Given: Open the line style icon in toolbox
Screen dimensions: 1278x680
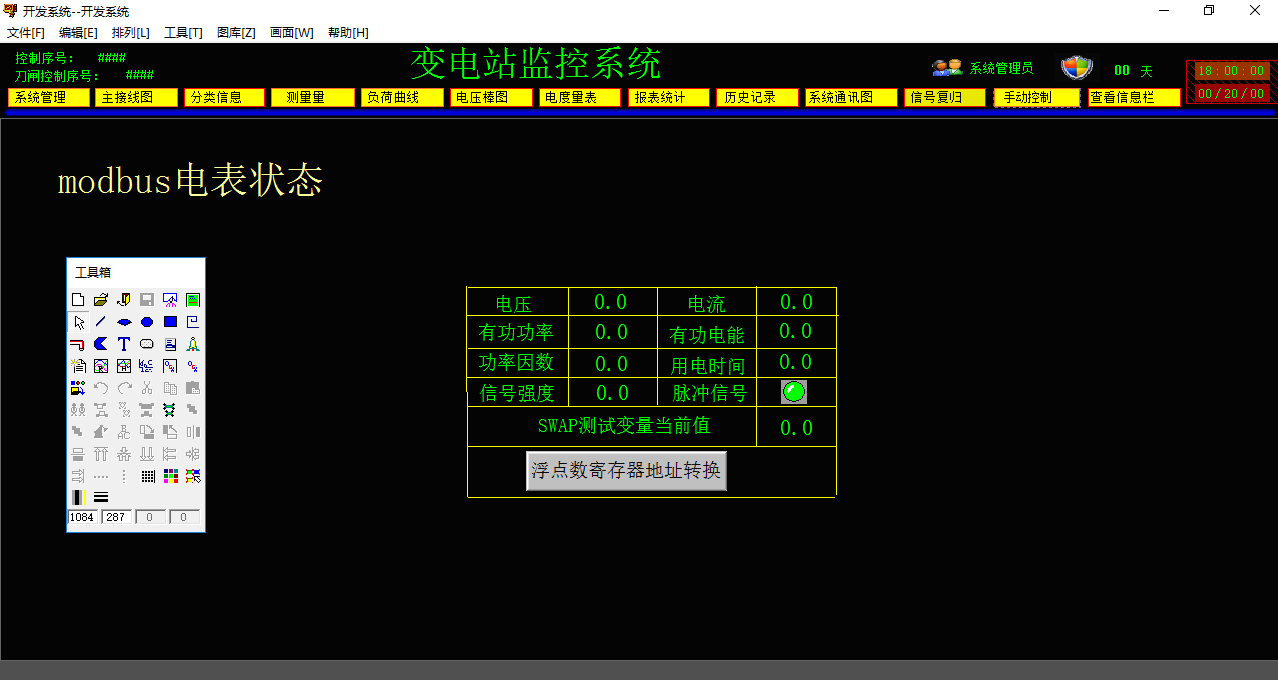Looking at the screenshot, I should pos(101,497).
